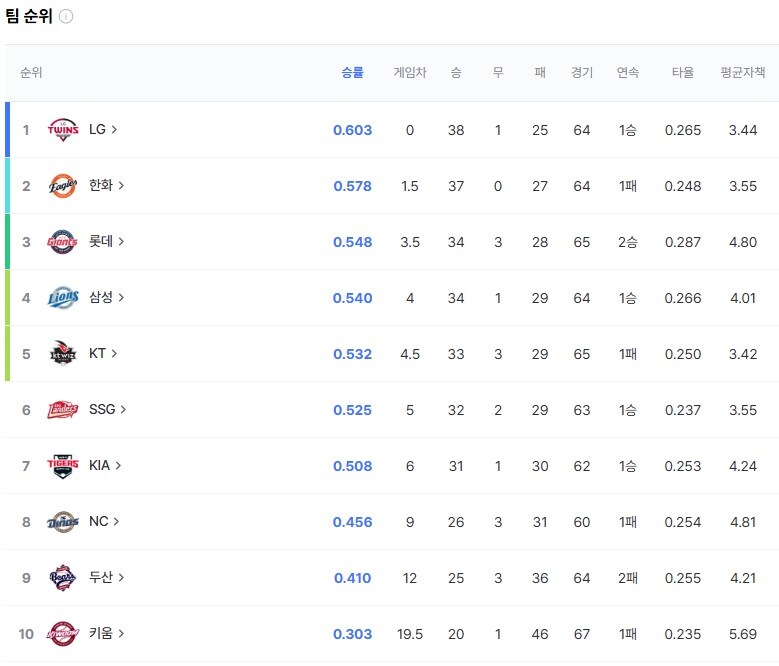
Task: Click the Doosan Bears team logo
Action: click(63, 578)
